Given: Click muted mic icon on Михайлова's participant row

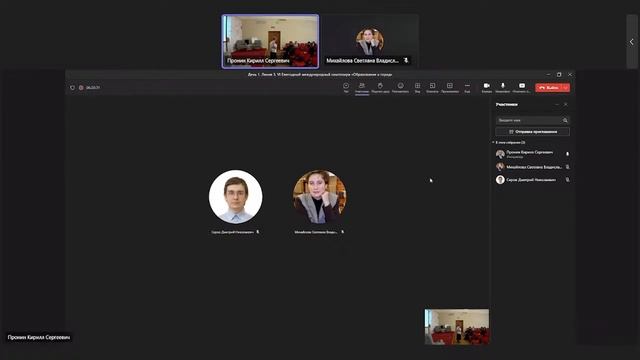Looking at the screenshot, I should coord(567,167).
